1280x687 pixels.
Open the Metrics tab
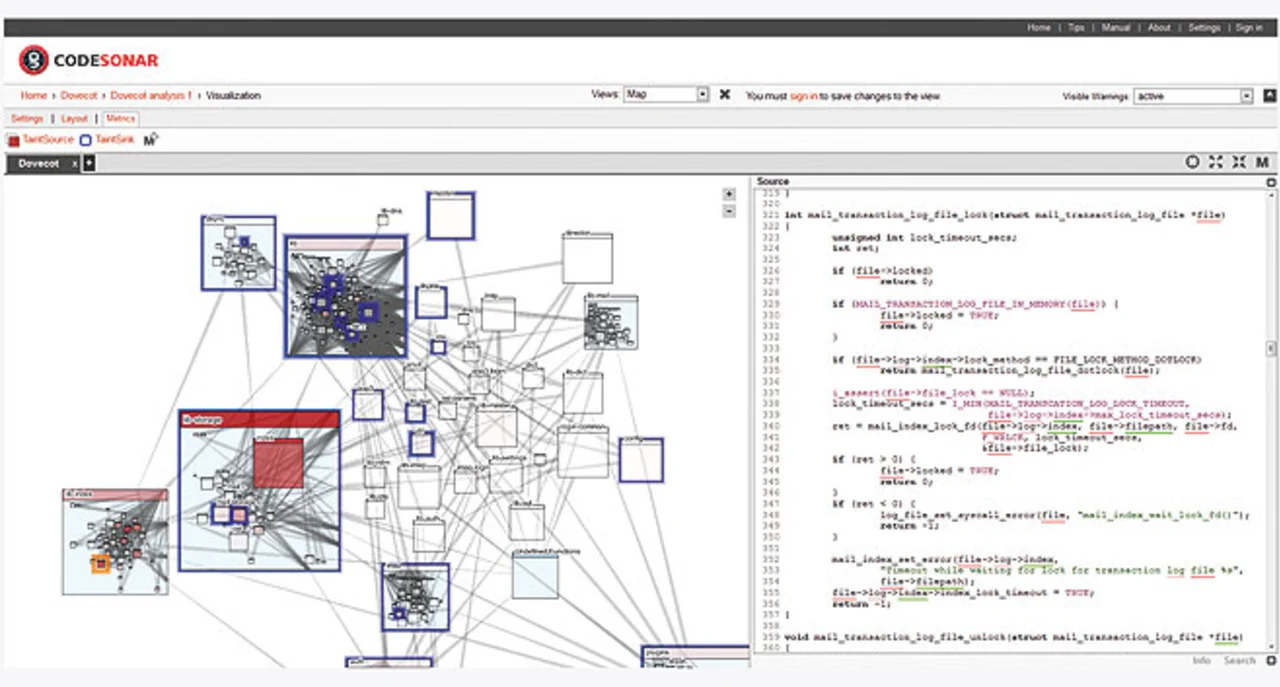120,118
